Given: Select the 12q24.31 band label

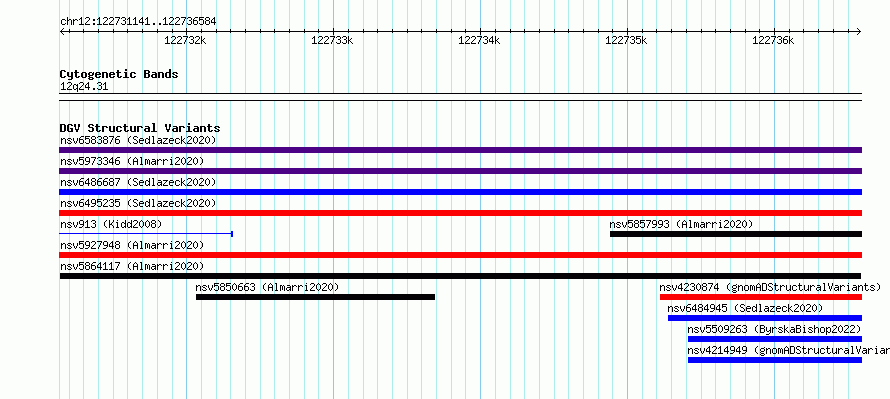Looking at the screenshot, I should [83, 87].
